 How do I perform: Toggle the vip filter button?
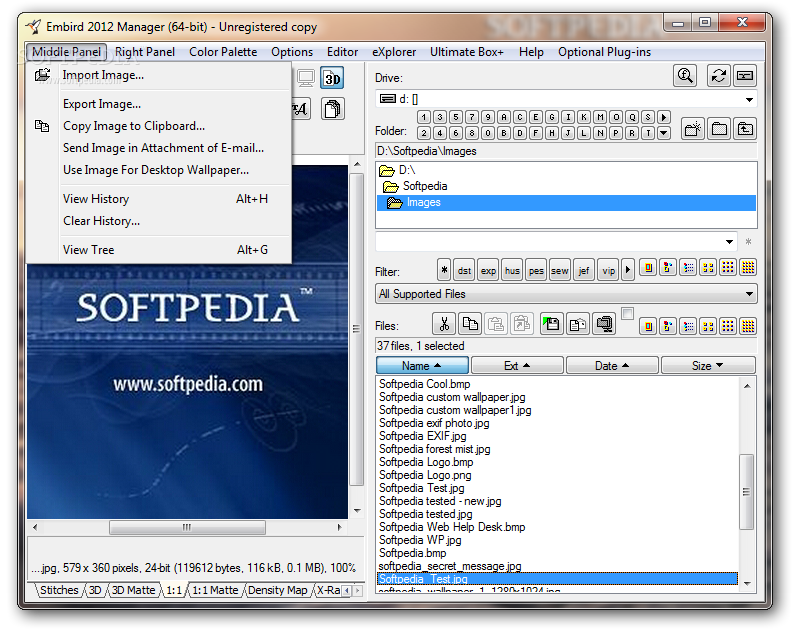[x=608, y=270]
